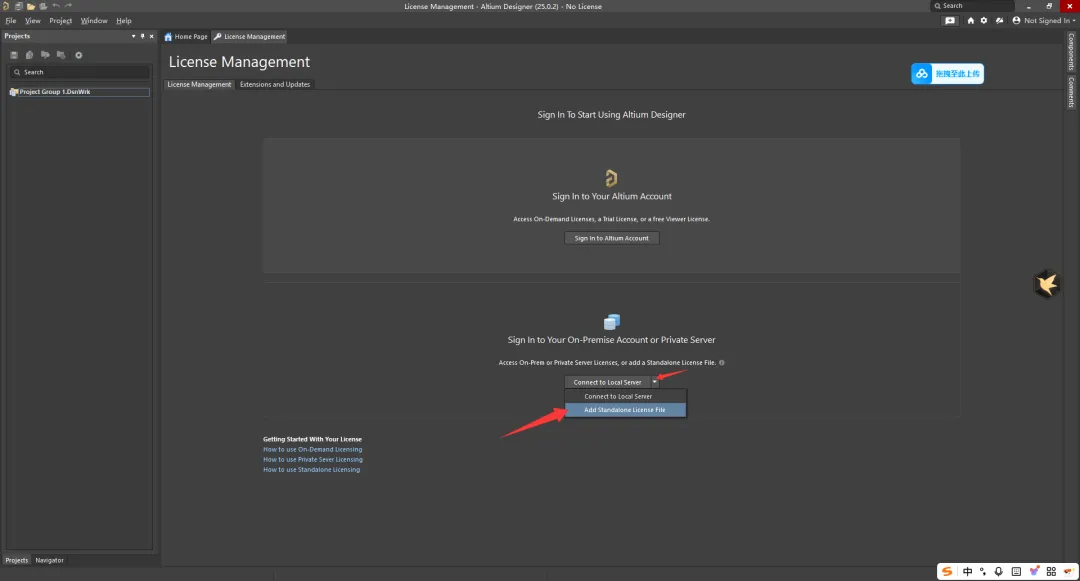Open the Project menu

[x=61, y=21]
